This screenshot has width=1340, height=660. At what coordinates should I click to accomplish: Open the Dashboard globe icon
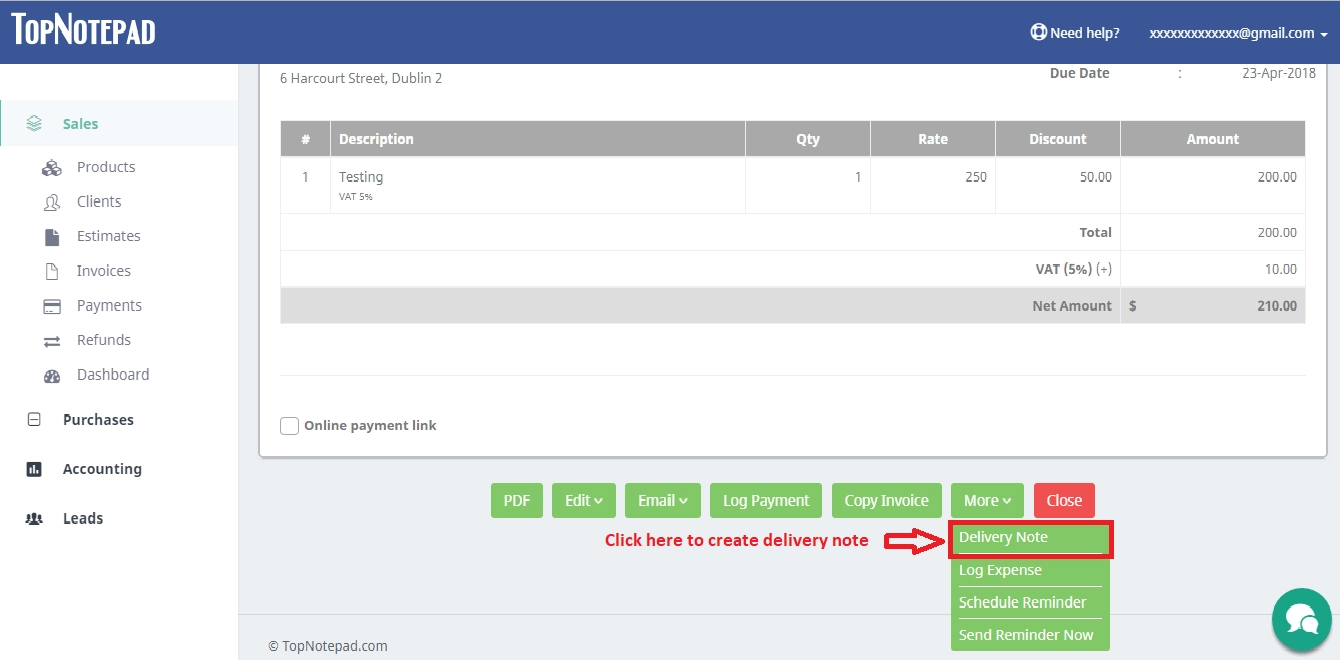pos(52,375)
